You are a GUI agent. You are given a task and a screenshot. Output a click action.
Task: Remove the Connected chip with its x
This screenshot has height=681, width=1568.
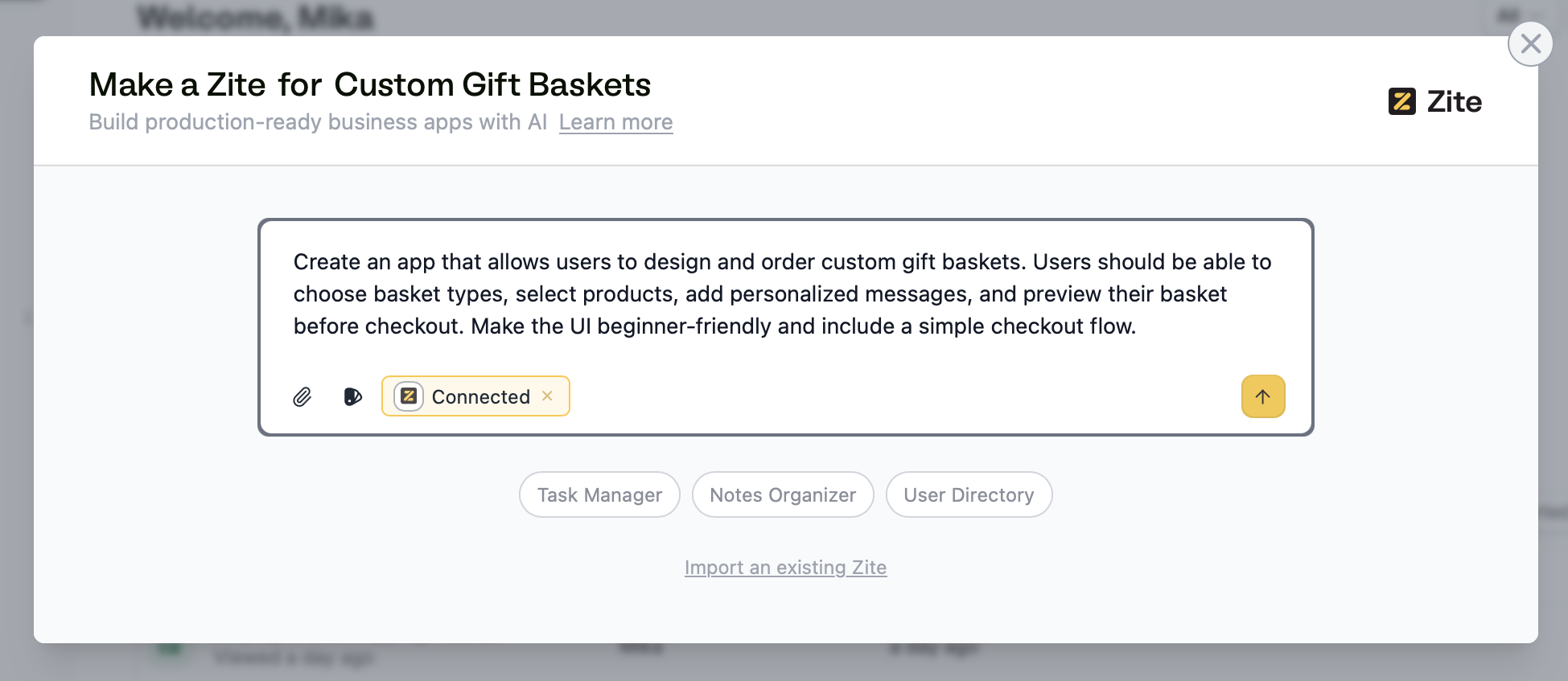[547, 396]
